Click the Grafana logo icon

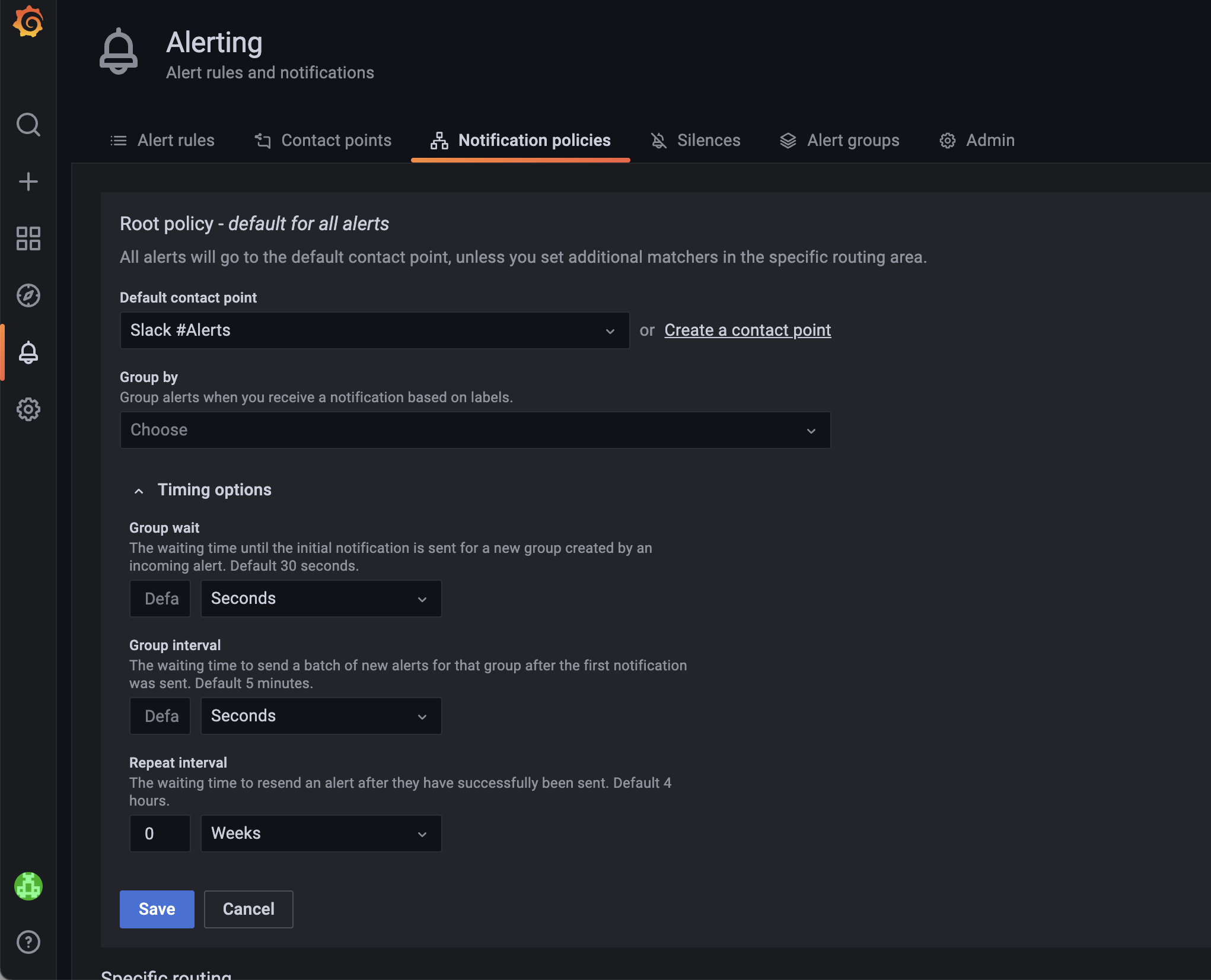point(28,22)
